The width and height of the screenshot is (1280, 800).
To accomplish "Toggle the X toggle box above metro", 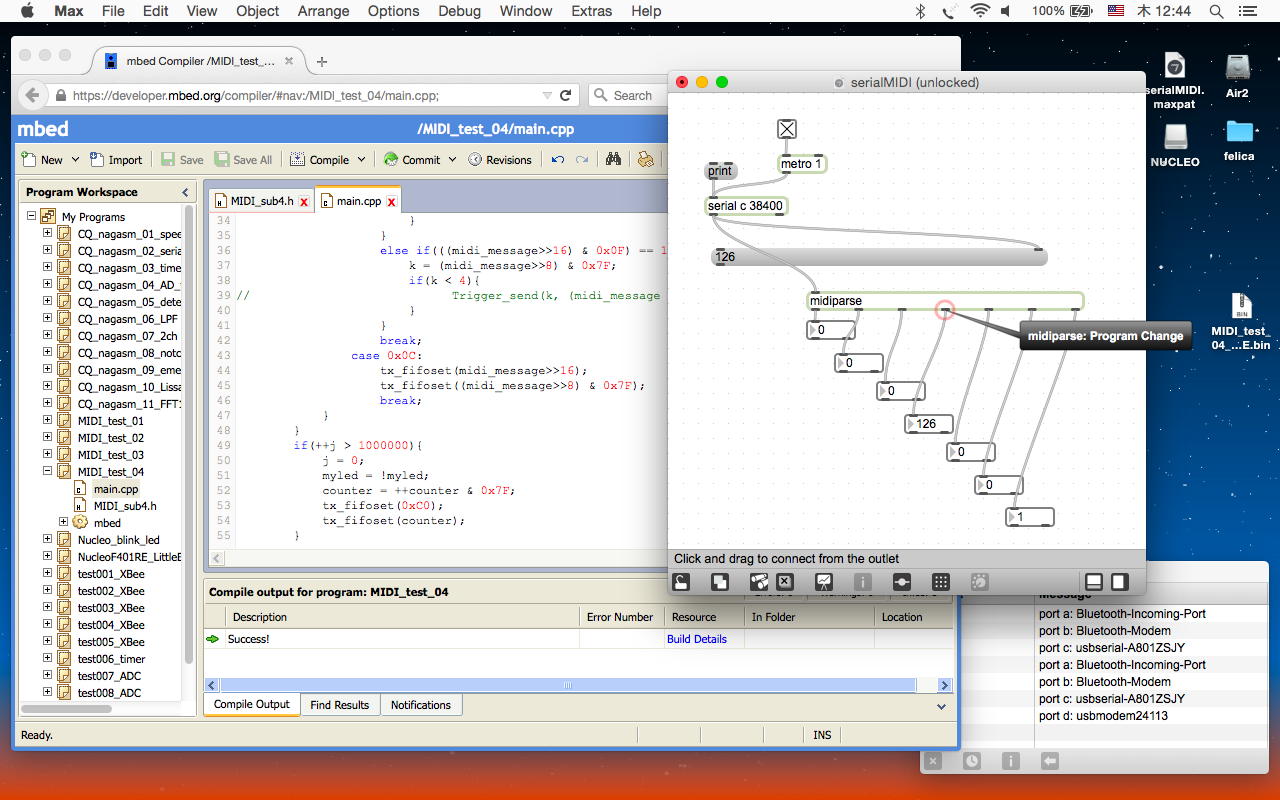I will coord(787,129).
